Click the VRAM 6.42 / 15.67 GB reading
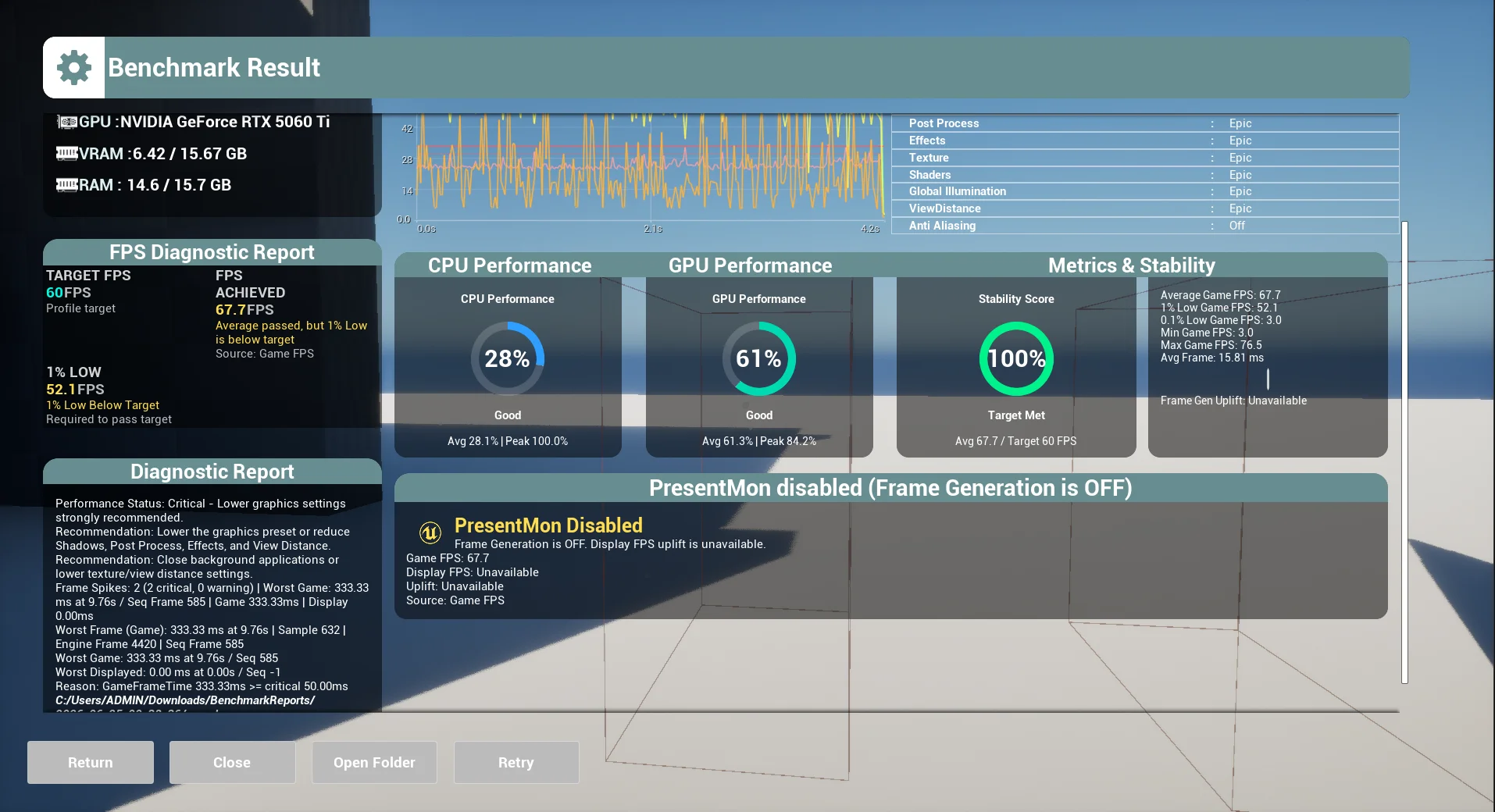The width and height of the screenshot is (1495, 812). 190,154
